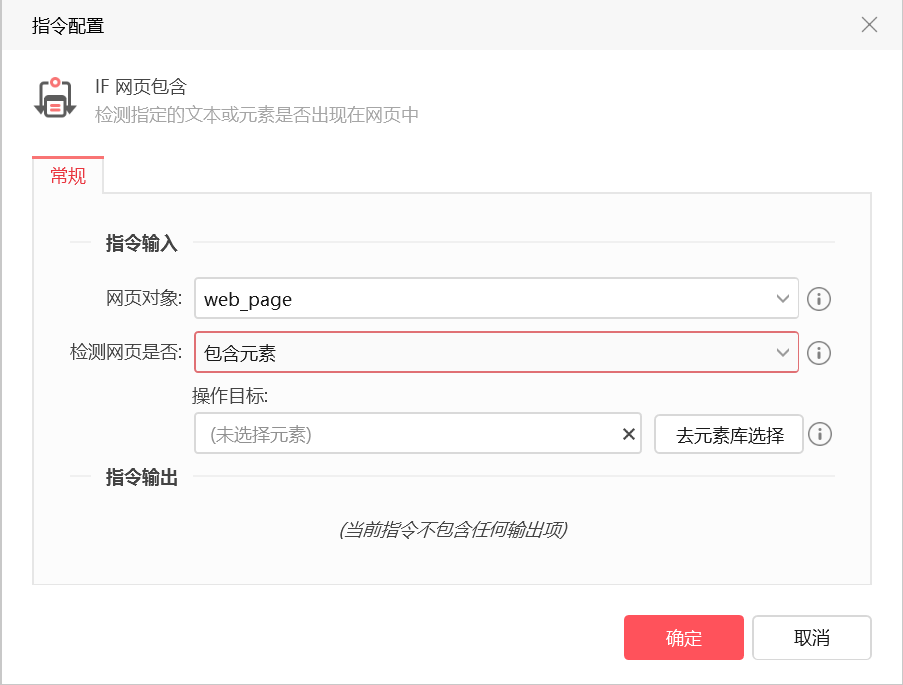Click the IF 网页包含 instruction icon
This screenshot has width=903, height=685.
[55, 97]
